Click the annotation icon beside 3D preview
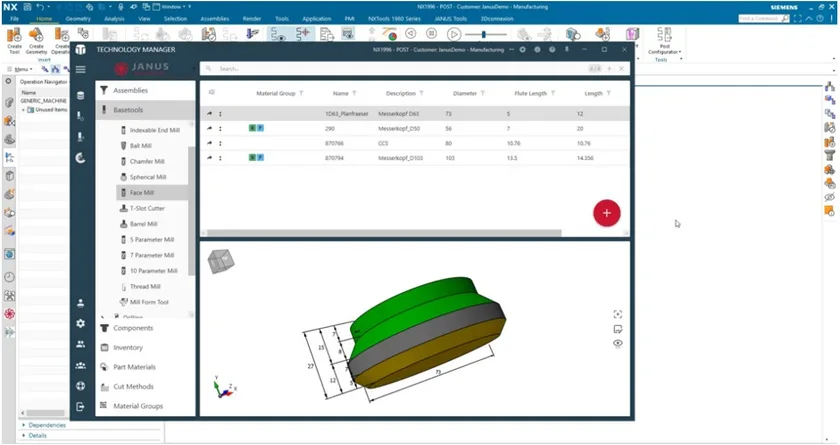The height and width of the screenshot is (445, 840). coord(618,329)
